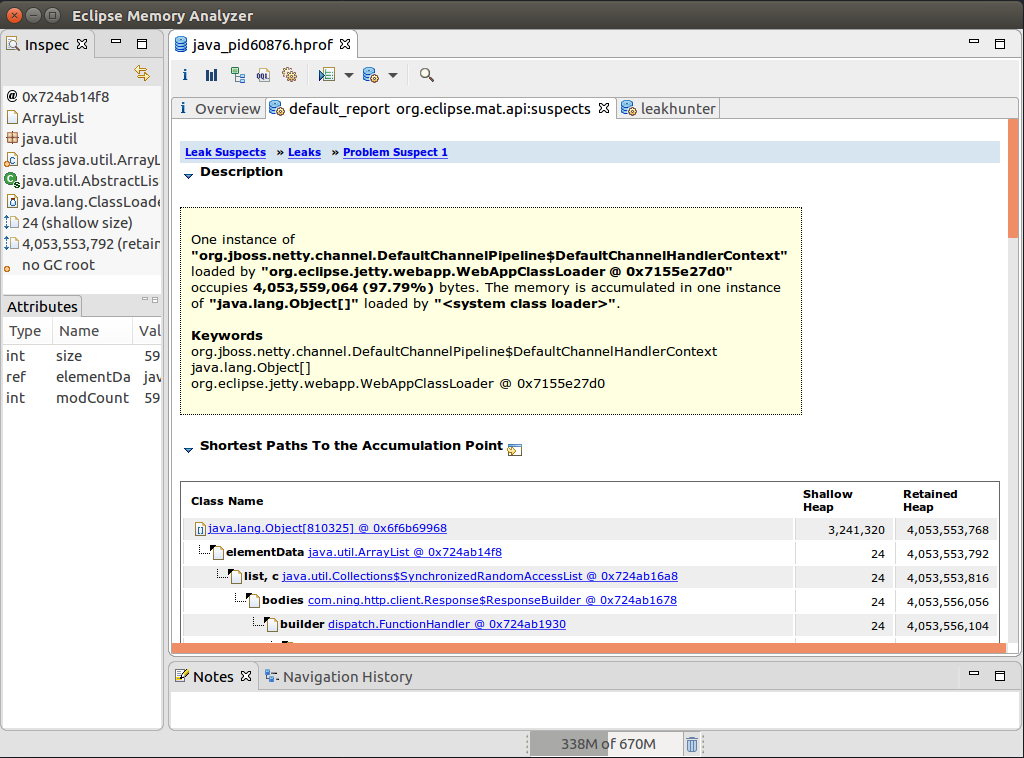1024x758 pixels.
Task: Open java.lang.Object[810325] @ 0x6f6b69968 link
Action: (x=327, y=528)
